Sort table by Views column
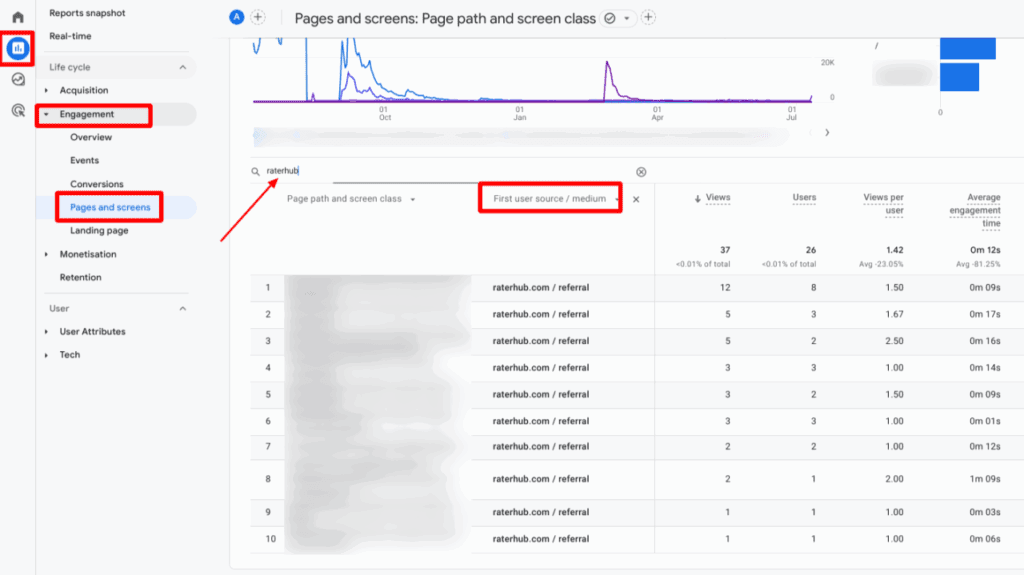1024x575 pixels. point(714,198)
